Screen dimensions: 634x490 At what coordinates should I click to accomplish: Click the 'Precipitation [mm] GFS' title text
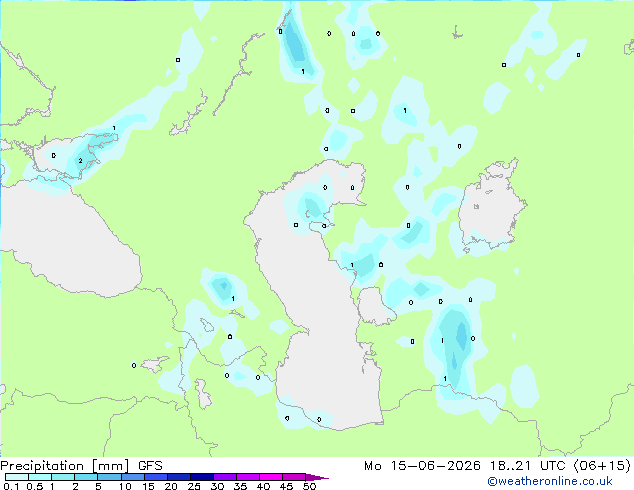pyautogui.click(x=81, y=466)
